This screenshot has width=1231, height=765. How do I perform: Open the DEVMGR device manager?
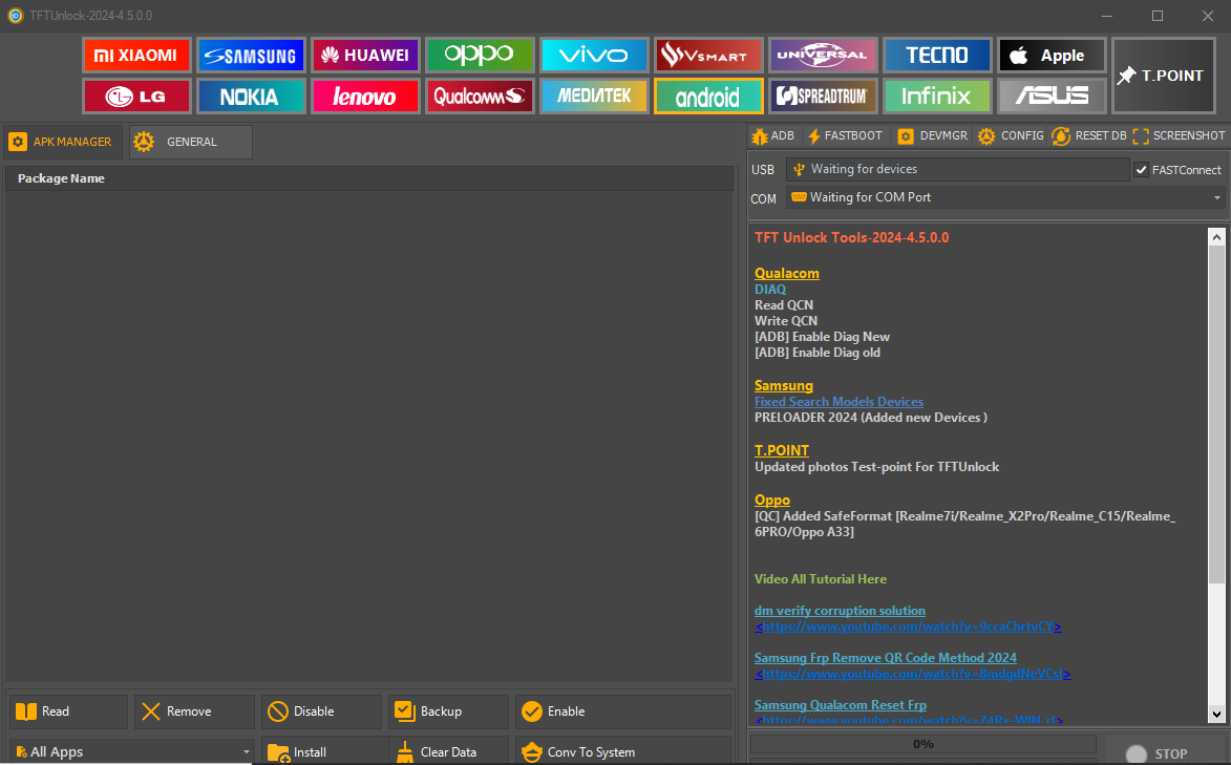tap(931, 135)
